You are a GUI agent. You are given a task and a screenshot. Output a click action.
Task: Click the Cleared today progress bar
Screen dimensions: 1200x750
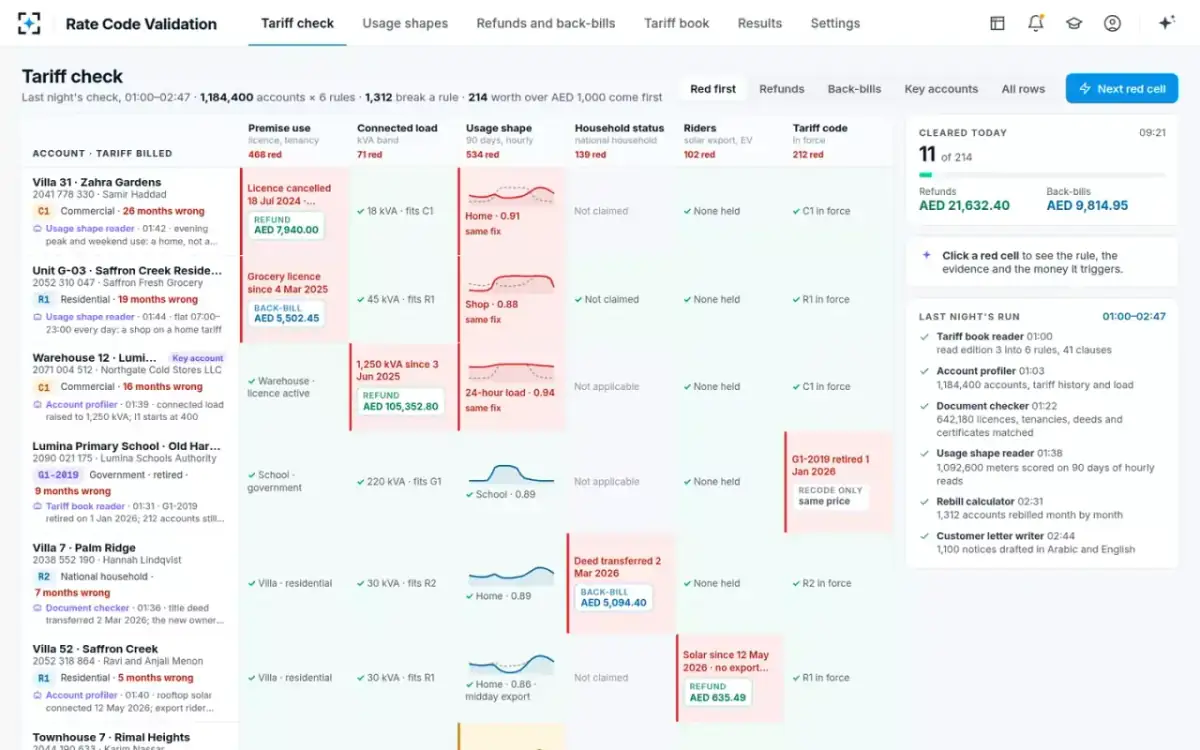tap(1042, 175)
